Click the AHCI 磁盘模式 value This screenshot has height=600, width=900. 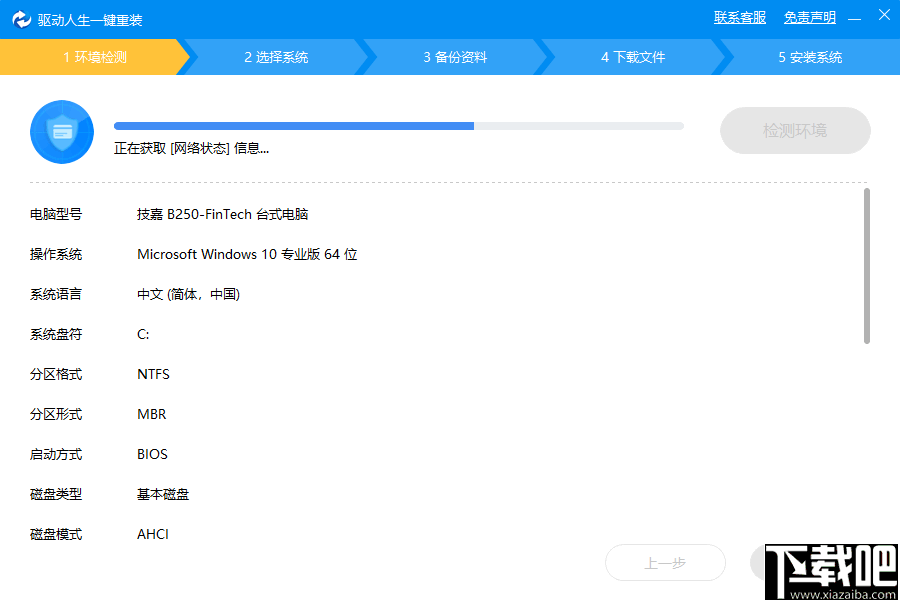point(153,534)
